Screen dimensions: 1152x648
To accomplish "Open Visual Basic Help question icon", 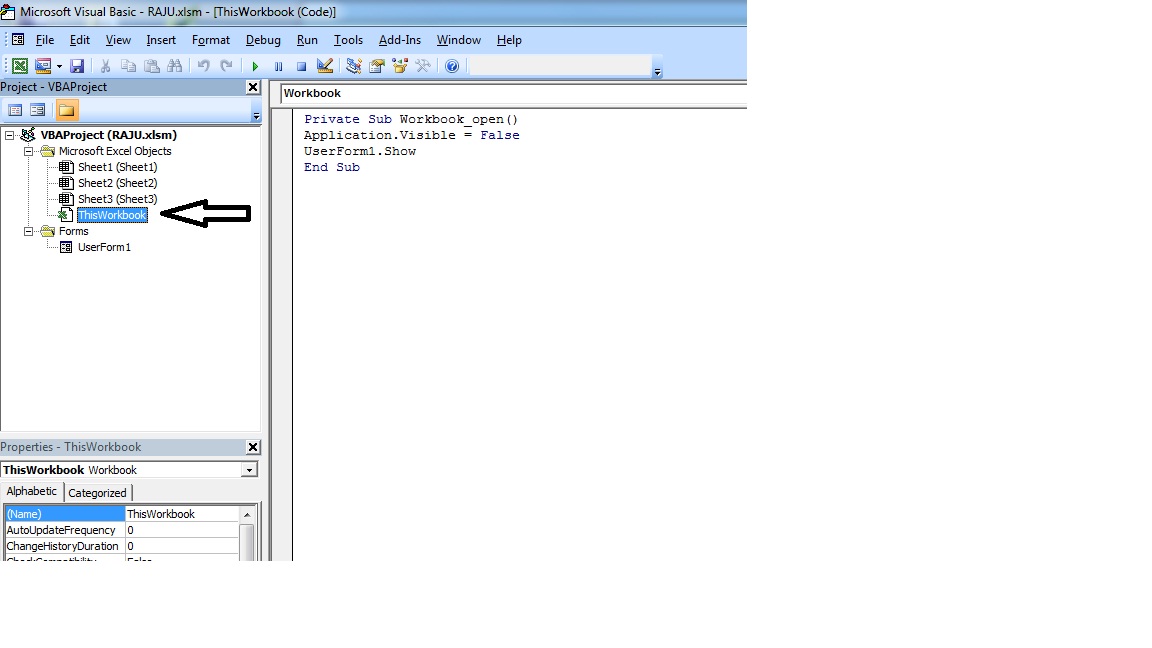I will point(452,66).
